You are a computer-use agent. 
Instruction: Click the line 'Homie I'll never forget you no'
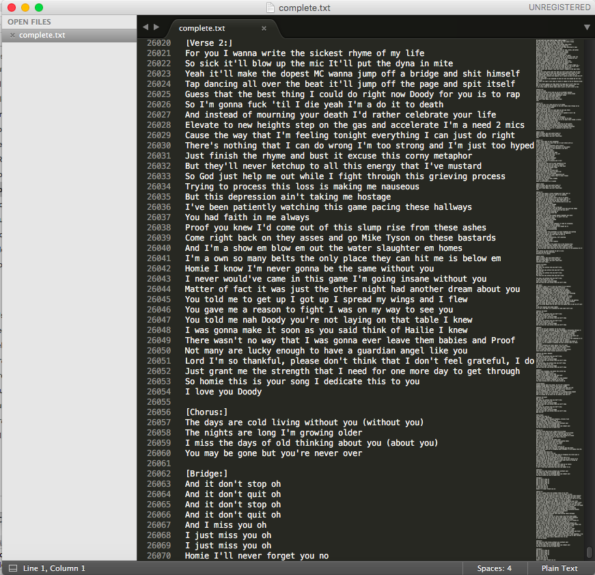257,556
